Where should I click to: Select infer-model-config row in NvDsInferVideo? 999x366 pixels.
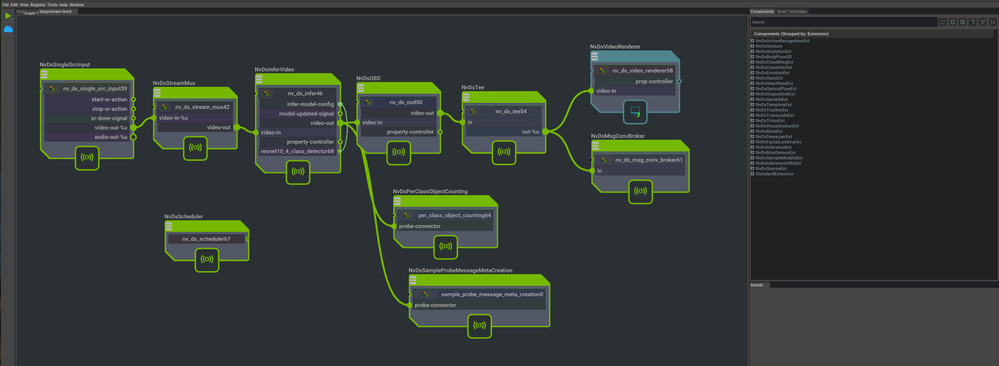point(298,103)
